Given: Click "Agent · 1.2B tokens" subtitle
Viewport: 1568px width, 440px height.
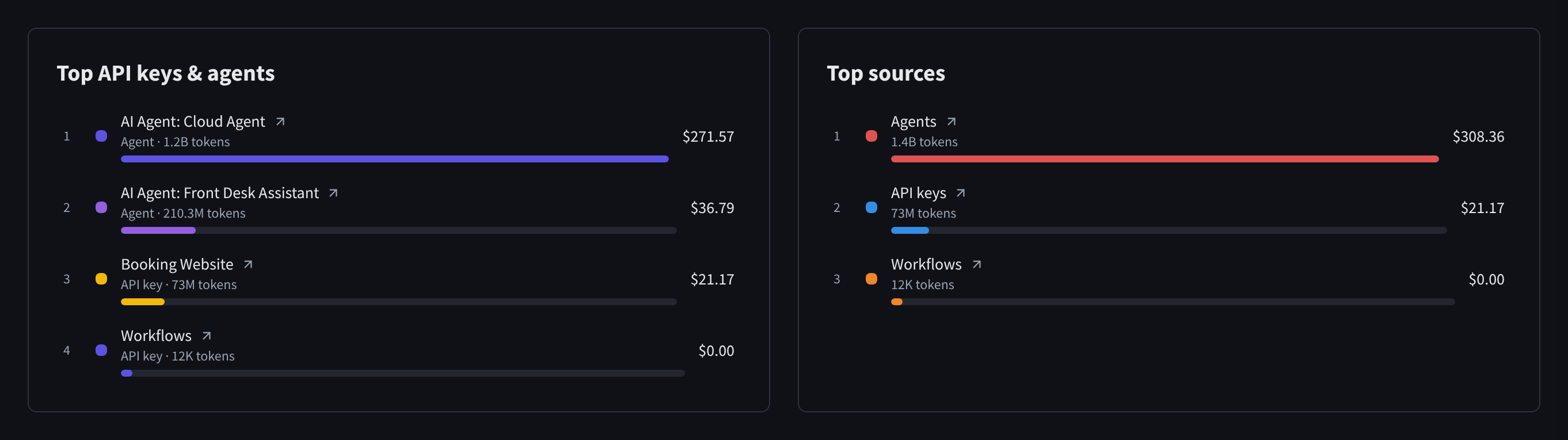Looking at the screenshot, I should point(176,142).
